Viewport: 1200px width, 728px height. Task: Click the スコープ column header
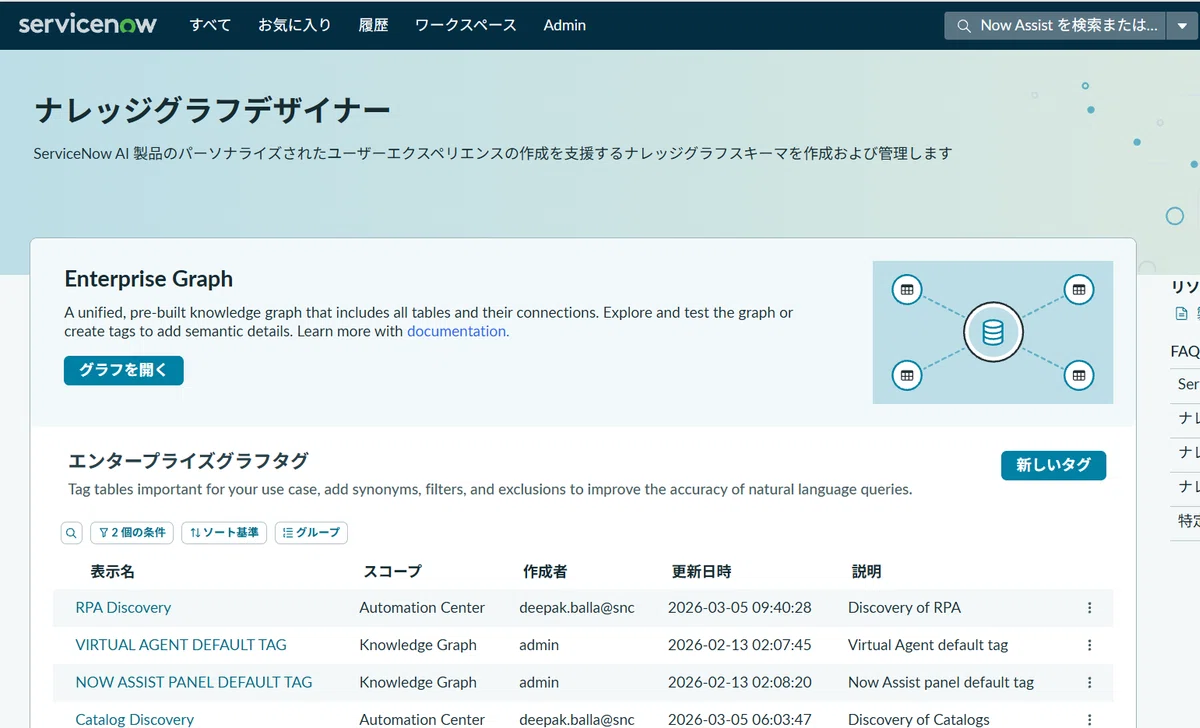pyautogui.click(x=392, y=572)
